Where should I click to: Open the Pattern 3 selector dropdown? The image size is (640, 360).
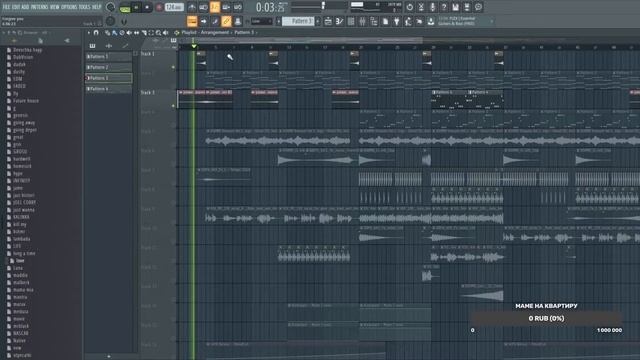(298, 21)
